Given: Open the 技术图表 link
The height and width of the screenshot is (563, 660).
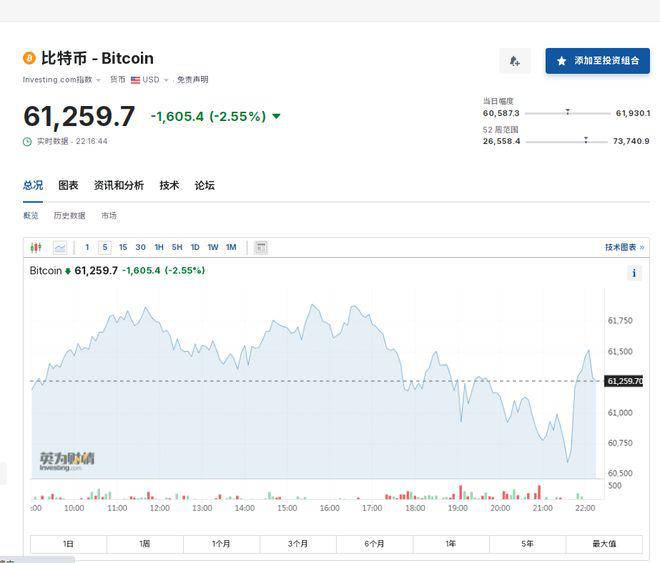Looking at the screenshot, I should coord(625,247).
